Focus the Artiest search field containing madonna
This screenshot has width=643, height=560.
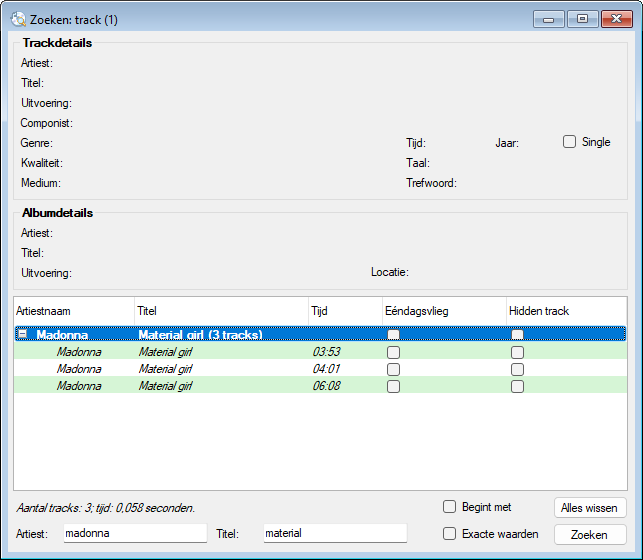(135, 533)
